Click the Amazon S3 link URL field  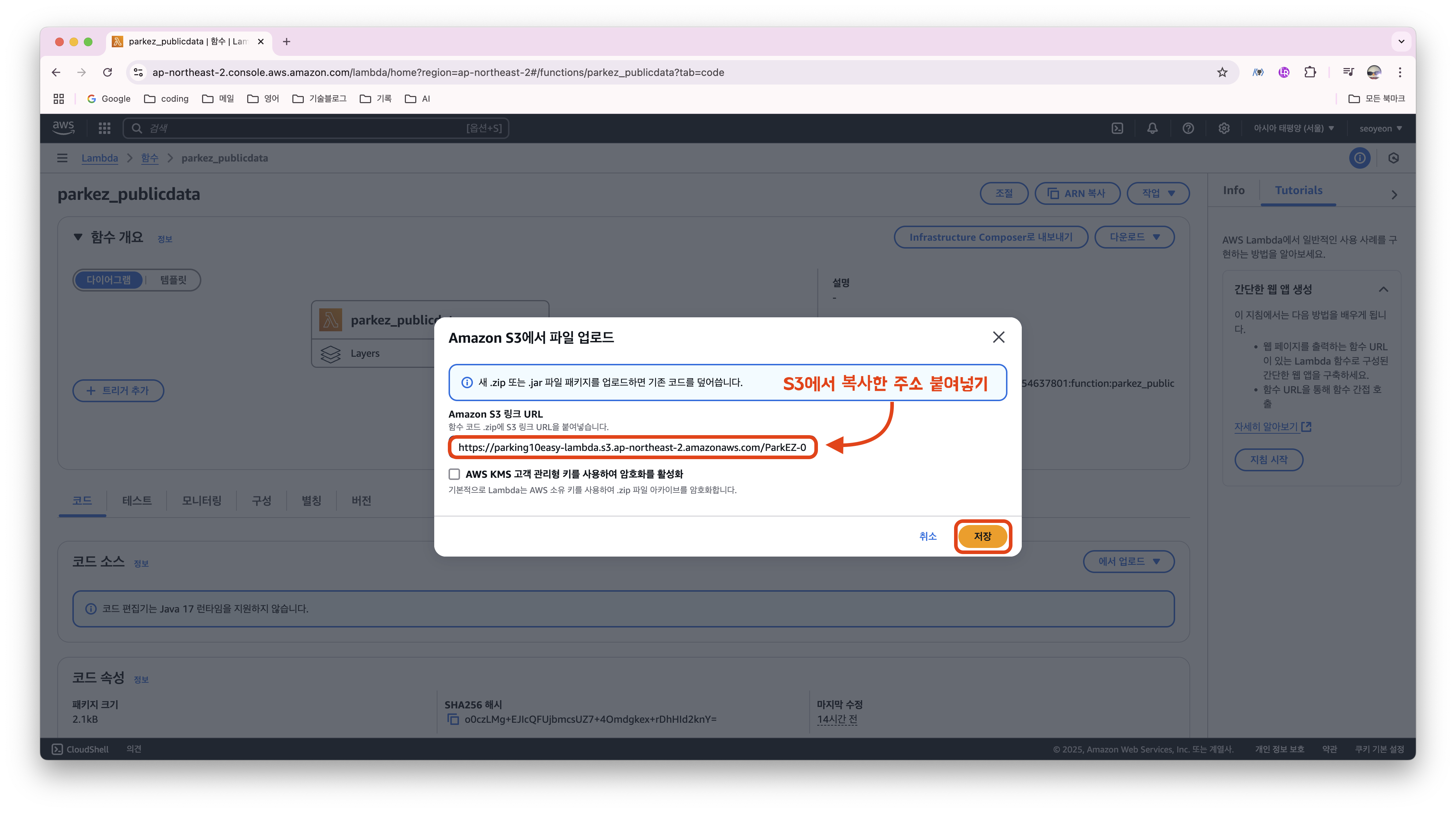tap(632, 447)
